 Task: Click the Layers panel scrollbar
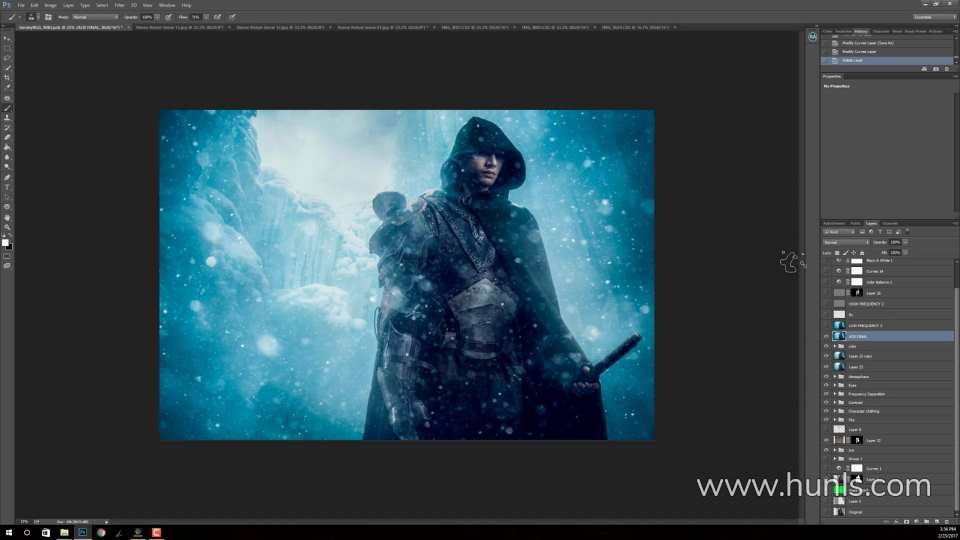956,386
